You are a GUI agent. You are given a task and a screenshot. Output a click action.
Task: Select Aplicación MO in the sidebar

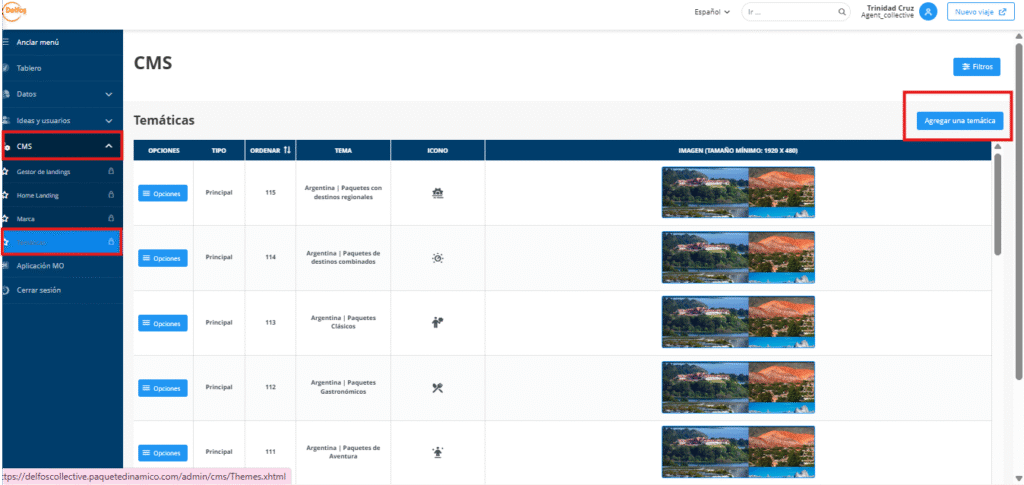pyautogui.click(x=40, y=266)
